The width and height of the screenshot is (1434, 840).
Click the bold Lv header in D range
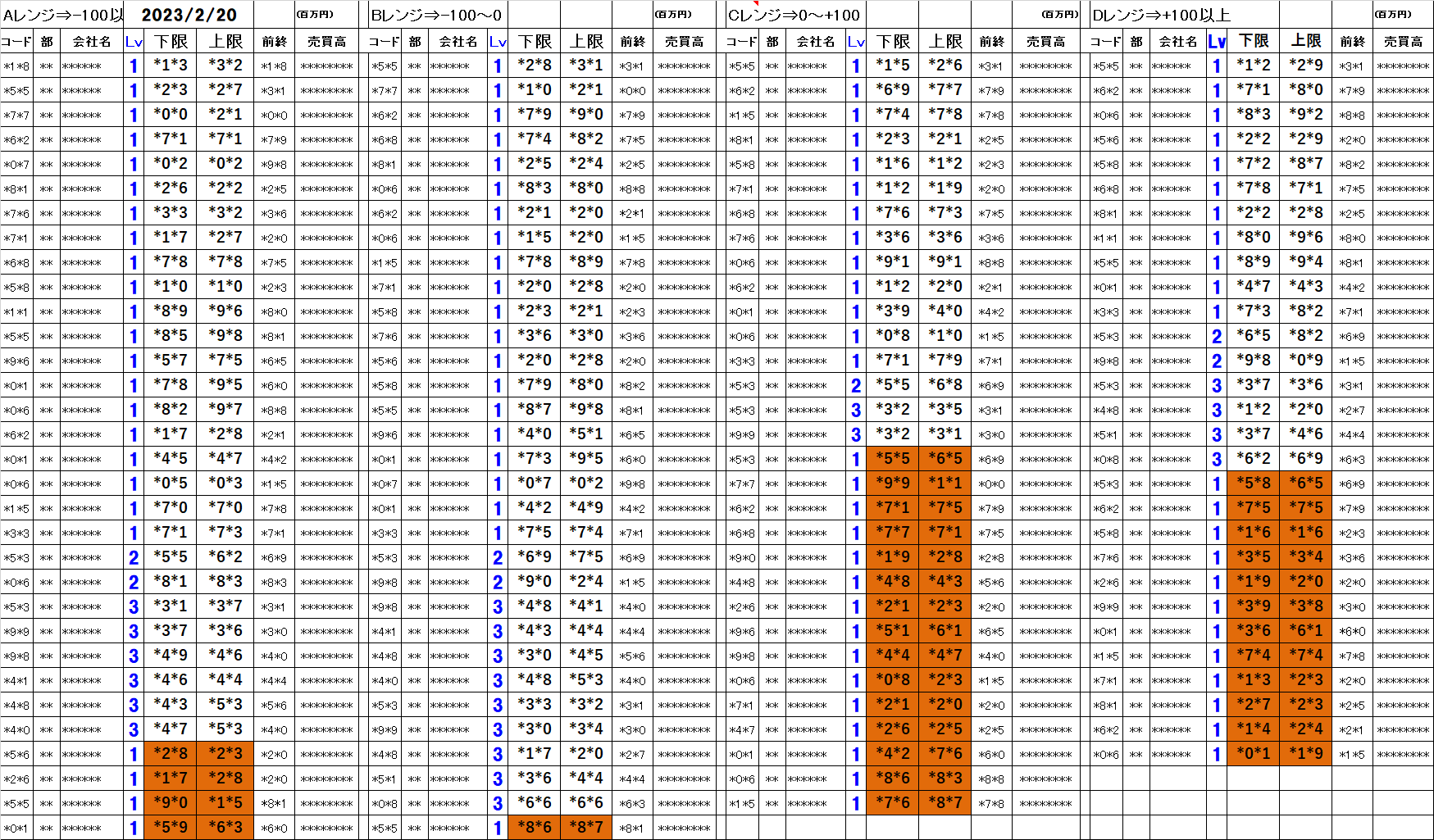point(1217,41)
